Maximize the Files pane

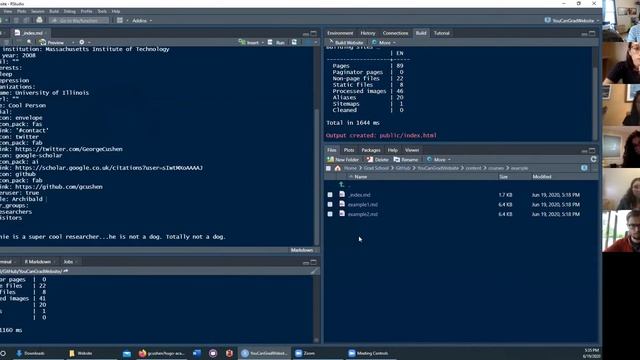click(592, 151)
